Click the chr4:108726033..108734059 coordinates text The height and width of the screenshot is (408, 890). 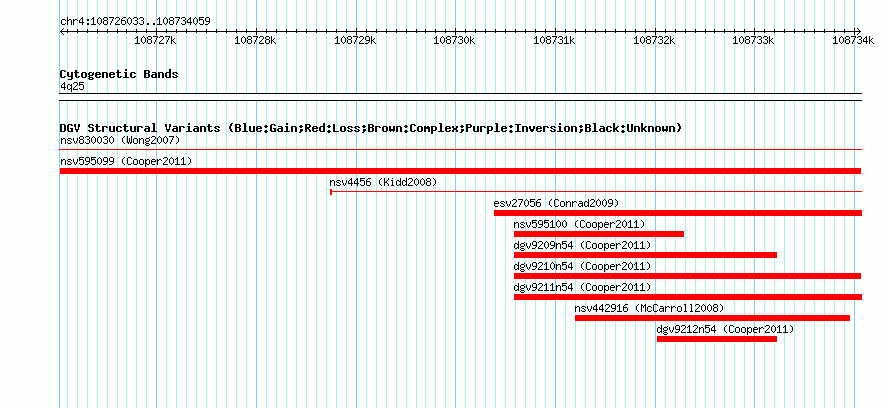point(135,22)
